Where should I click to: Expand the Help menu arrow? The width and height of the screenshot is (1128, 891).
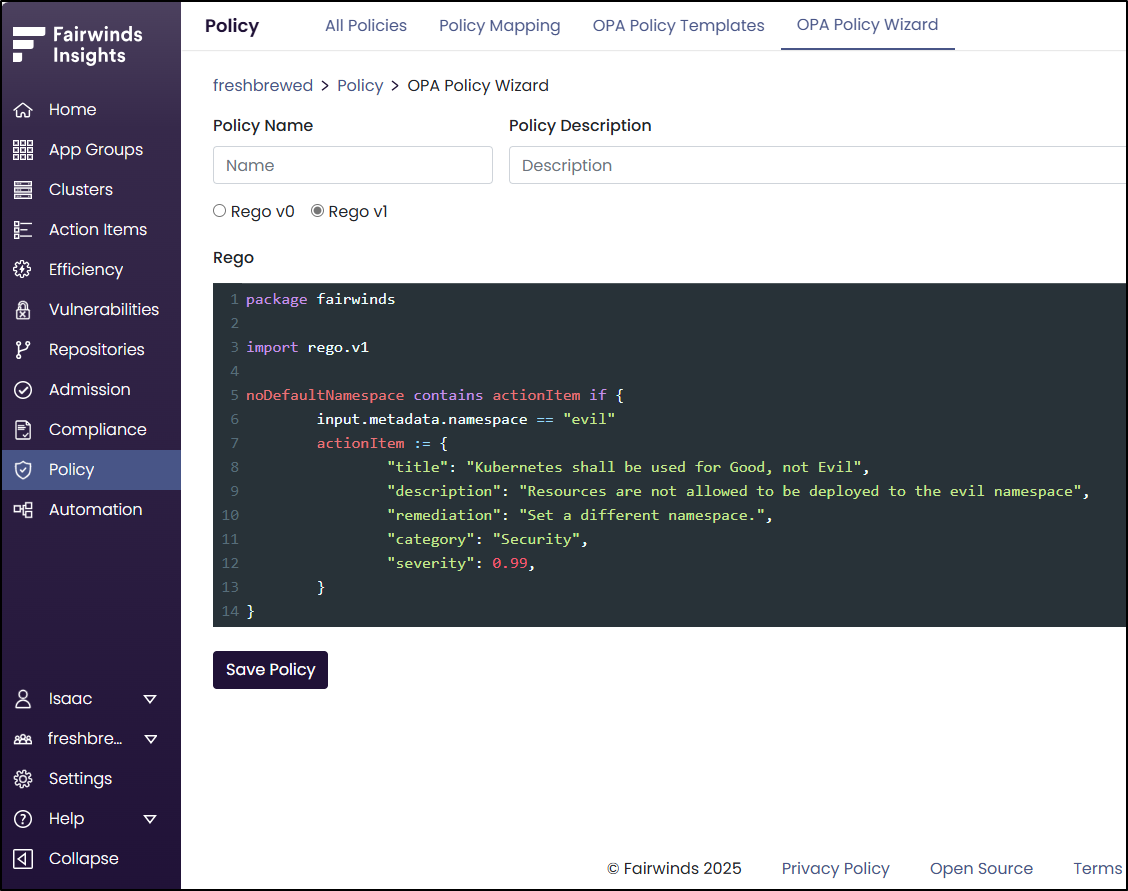point(150,819)
